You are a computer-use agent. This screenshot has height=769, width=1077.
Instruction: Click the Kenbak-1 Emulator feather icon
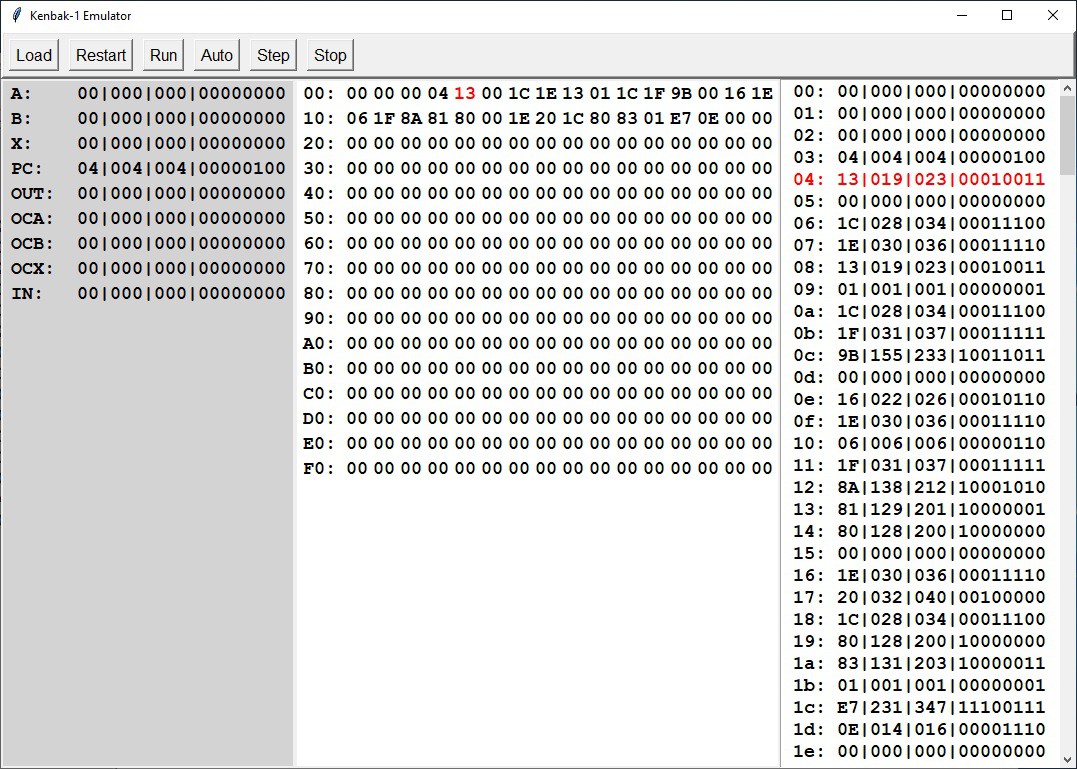(x=16, y=15)
